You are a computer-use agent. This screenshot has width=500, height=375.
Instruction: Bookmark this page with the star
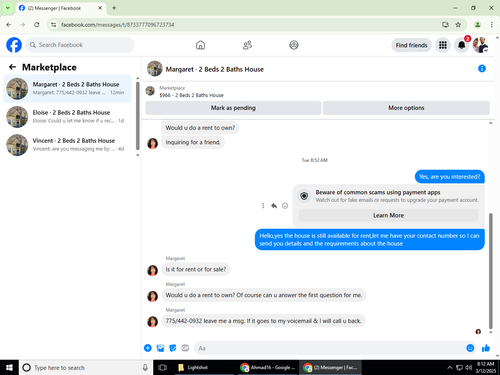tap(458, 25)
